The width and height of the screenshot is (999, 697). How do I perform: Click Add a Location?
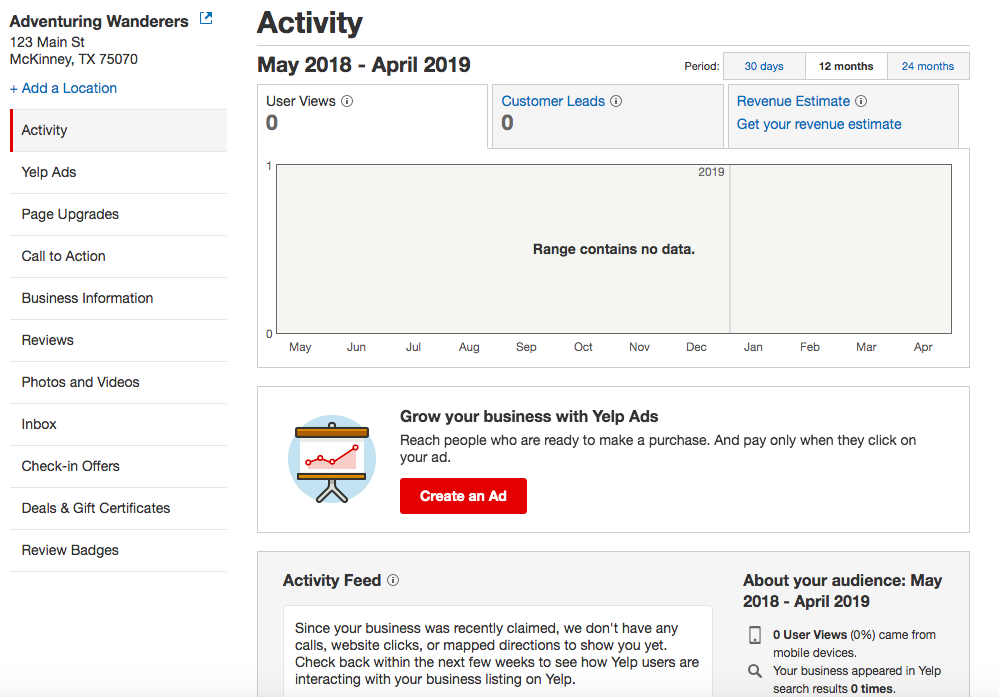click(63, 88)
